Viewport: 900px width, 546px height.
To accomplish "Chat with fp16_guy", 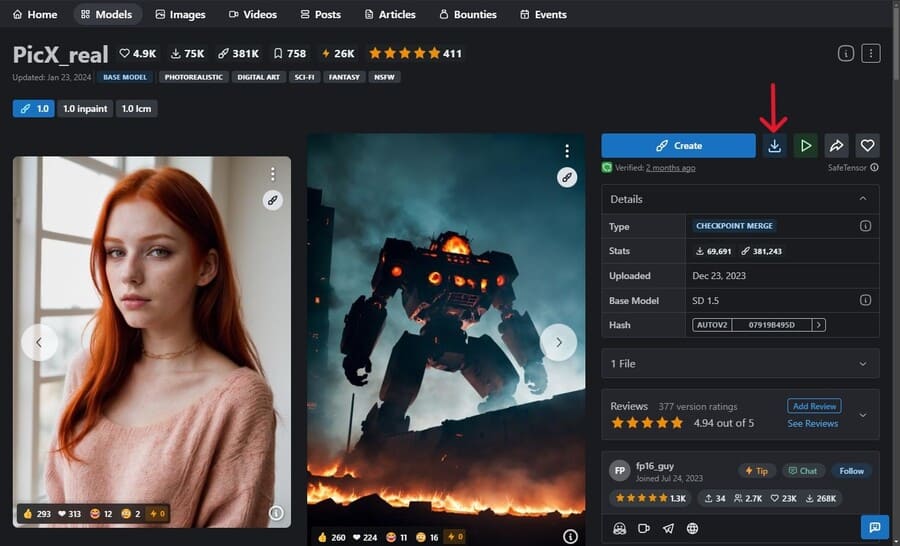I will [803, 471].
